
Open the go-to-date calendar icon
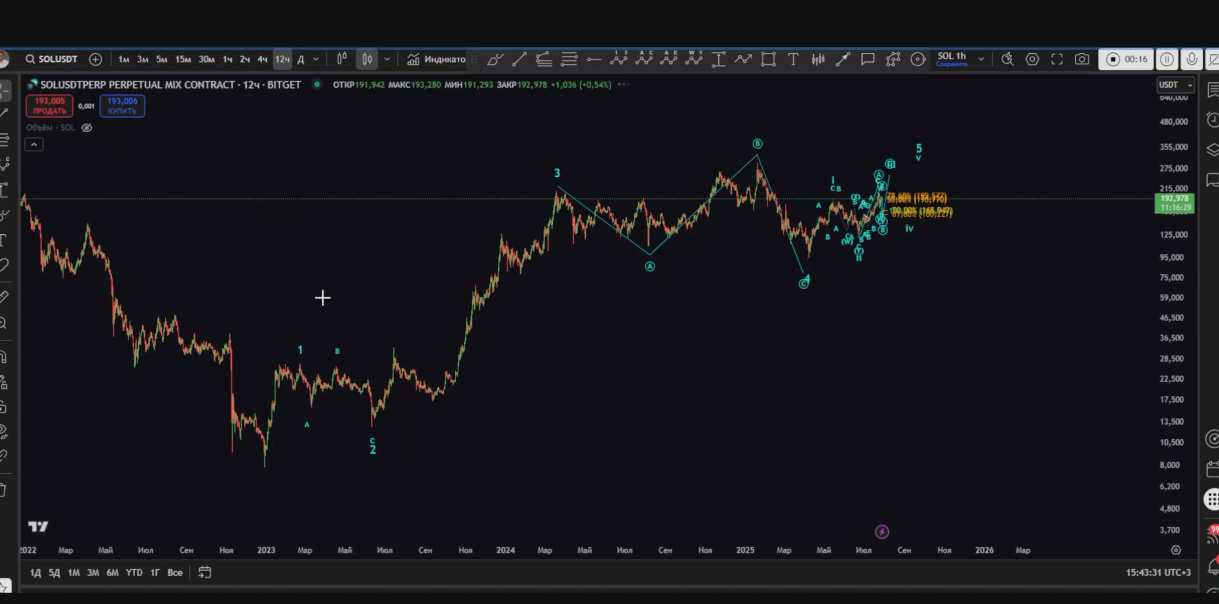(x=205, y=572)
